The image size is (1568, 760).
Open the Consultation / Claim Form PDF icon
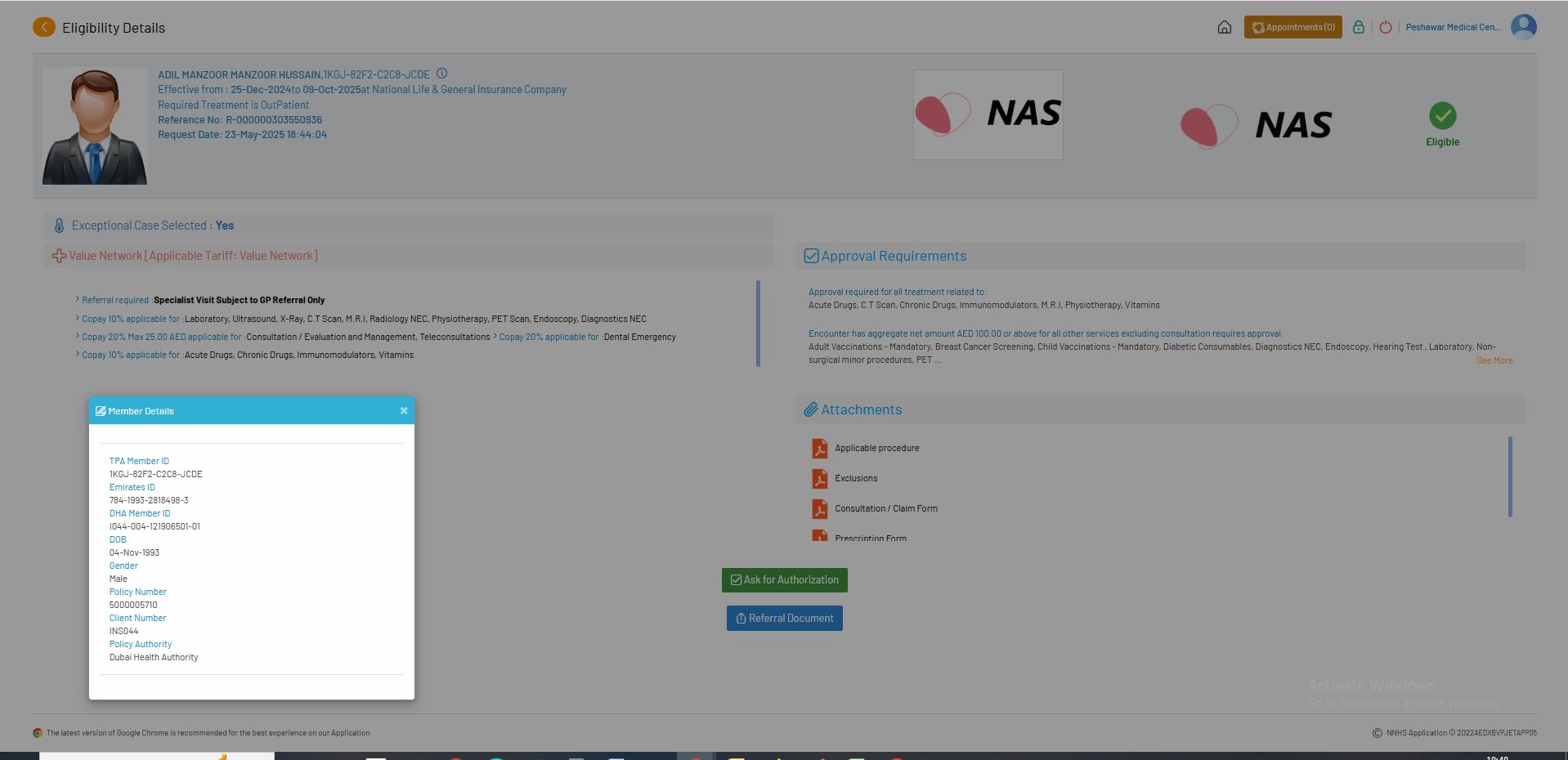tap(819, 509)
